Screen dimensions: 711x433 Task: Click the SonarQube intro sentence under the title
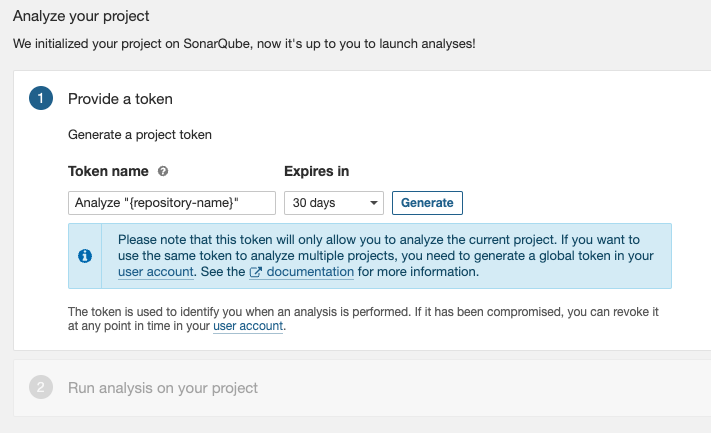tap(244, 44)
